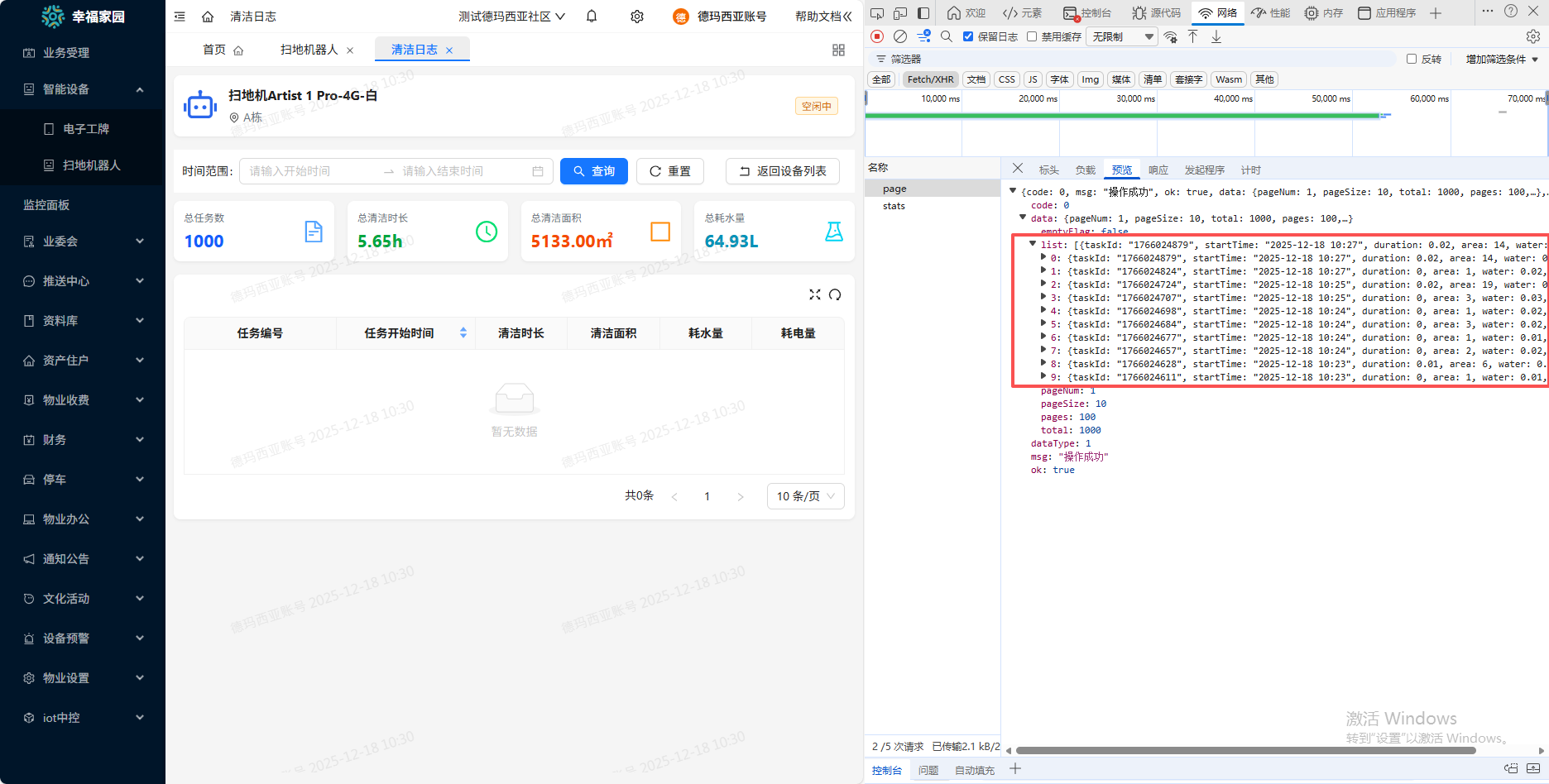Image resolution: width=1549 pixels, height=784 pixels.
Task: Click the notification bell icon
Action: [592, 17]
